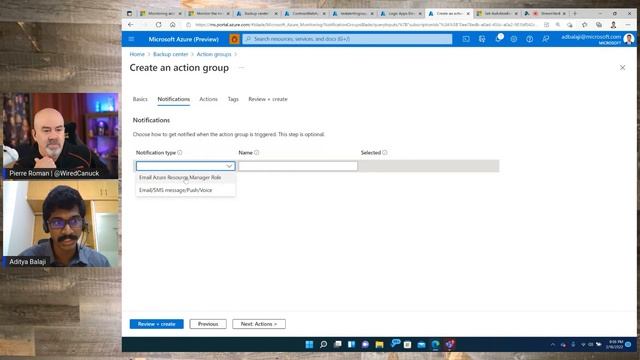This screenshot has width=640, height=360.
Task: Switch to the Backup center browser tab
Action: click(x=257, y=13)
